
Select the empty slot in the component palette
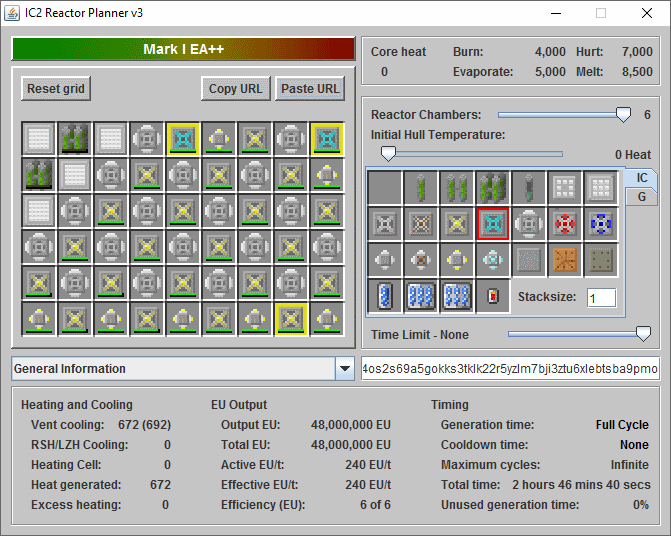click(x=384, y=187)
